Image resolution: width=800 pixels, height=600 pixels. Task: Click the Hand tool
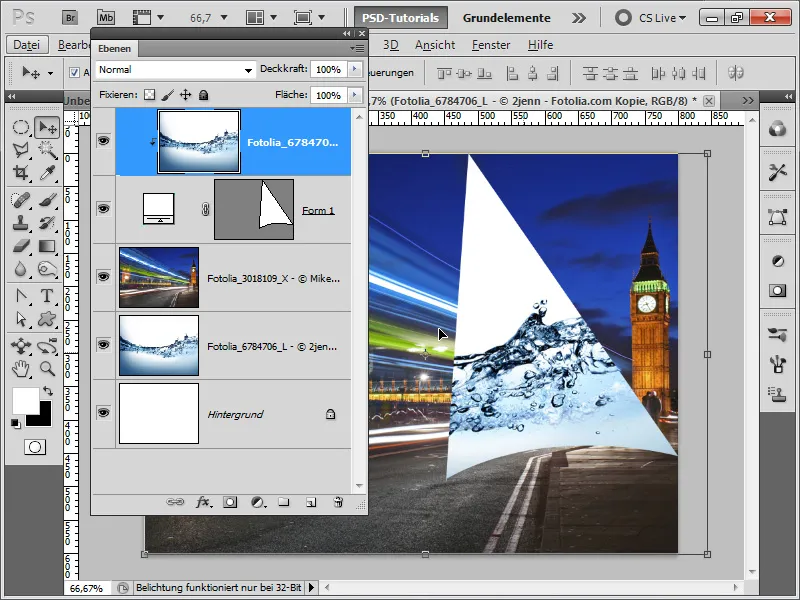coord(21,369)
